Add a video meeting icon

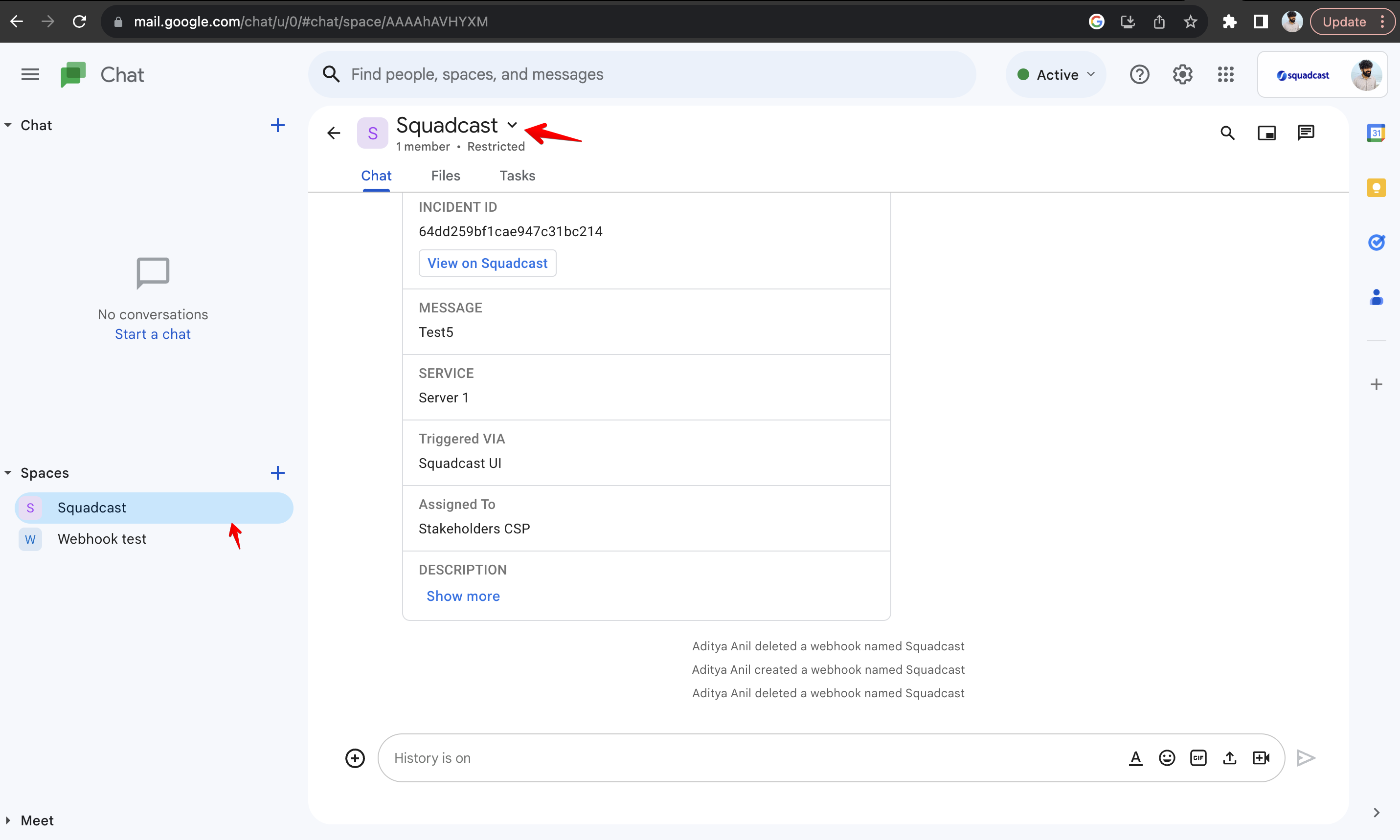(1261, 757)
